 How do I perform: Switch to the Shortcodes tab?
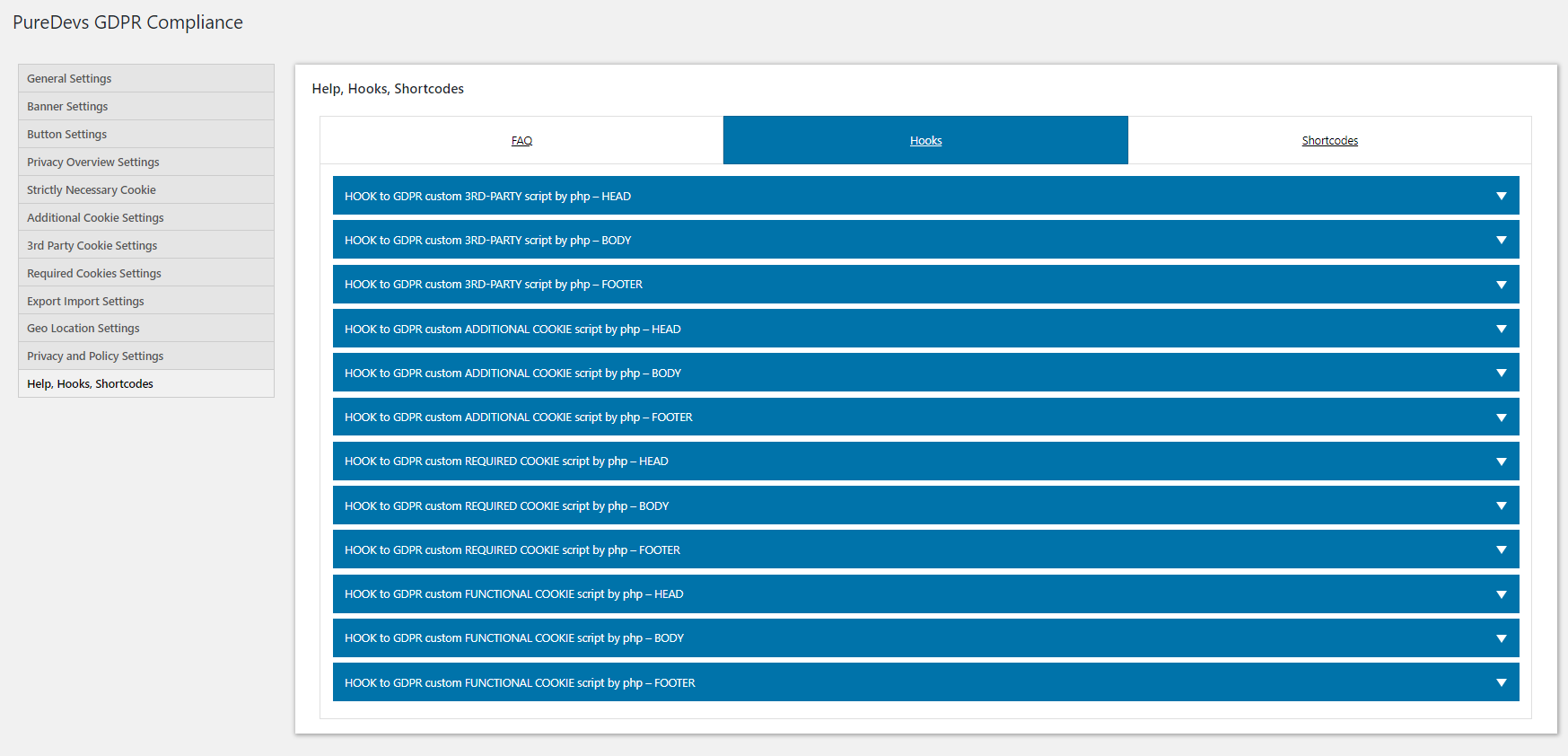pyautogui.click(x=1329, y=141)
